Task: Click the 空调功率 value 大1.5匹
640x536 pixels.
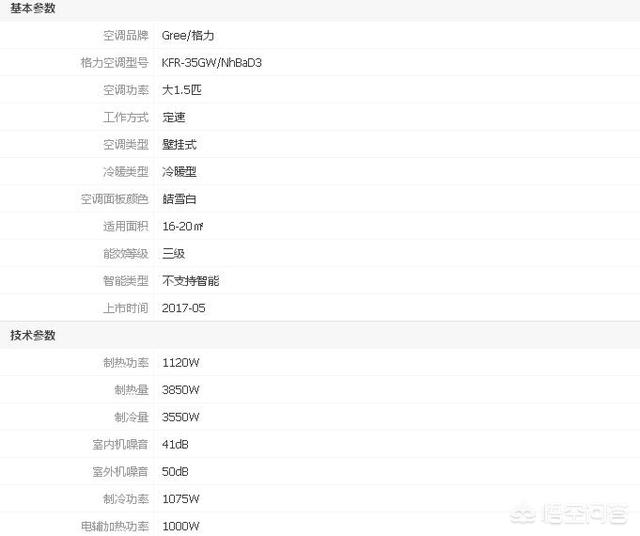Action: click(182, 90)
